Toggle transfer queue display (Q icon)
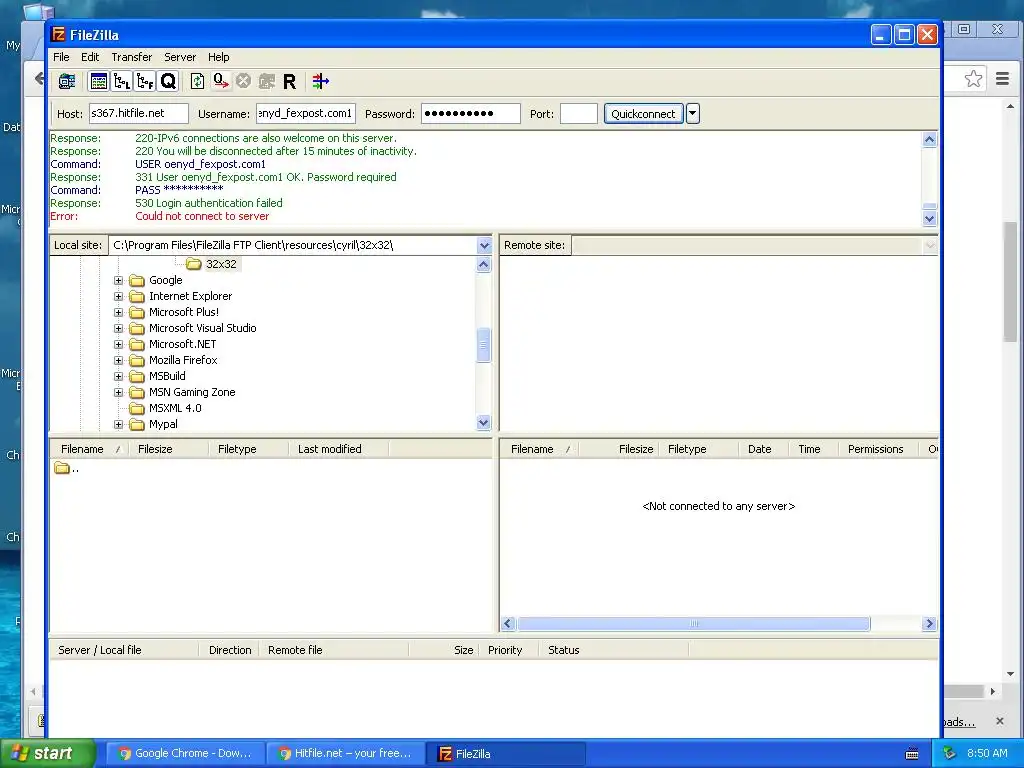 click(x=168, y=82)
